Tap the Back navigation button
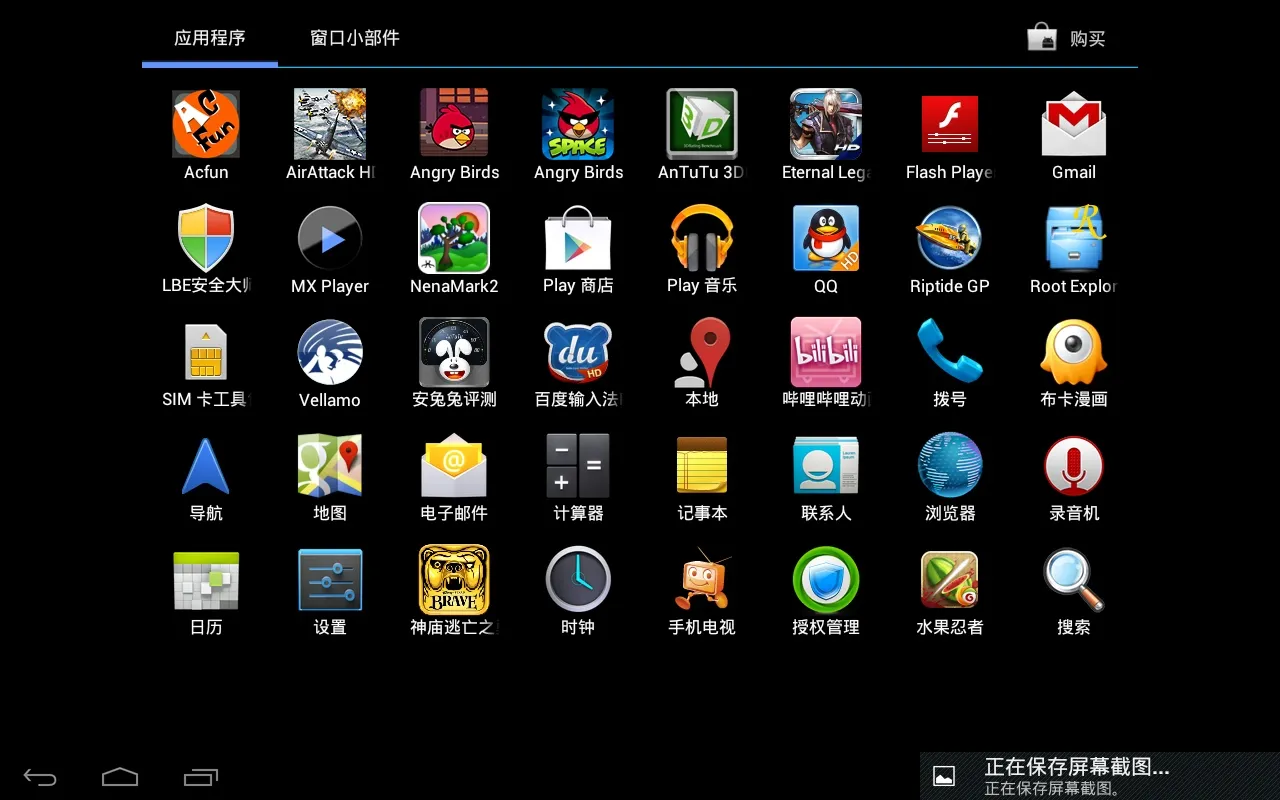This screenshot has height=800, width=1280. [40, 777]
